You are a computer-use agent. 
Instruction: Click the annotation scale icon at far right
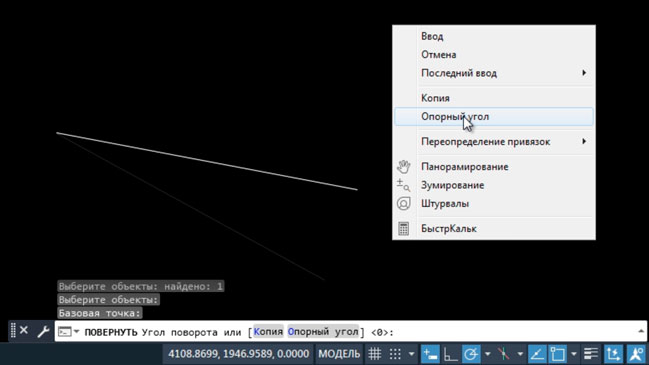coord(637,354)
